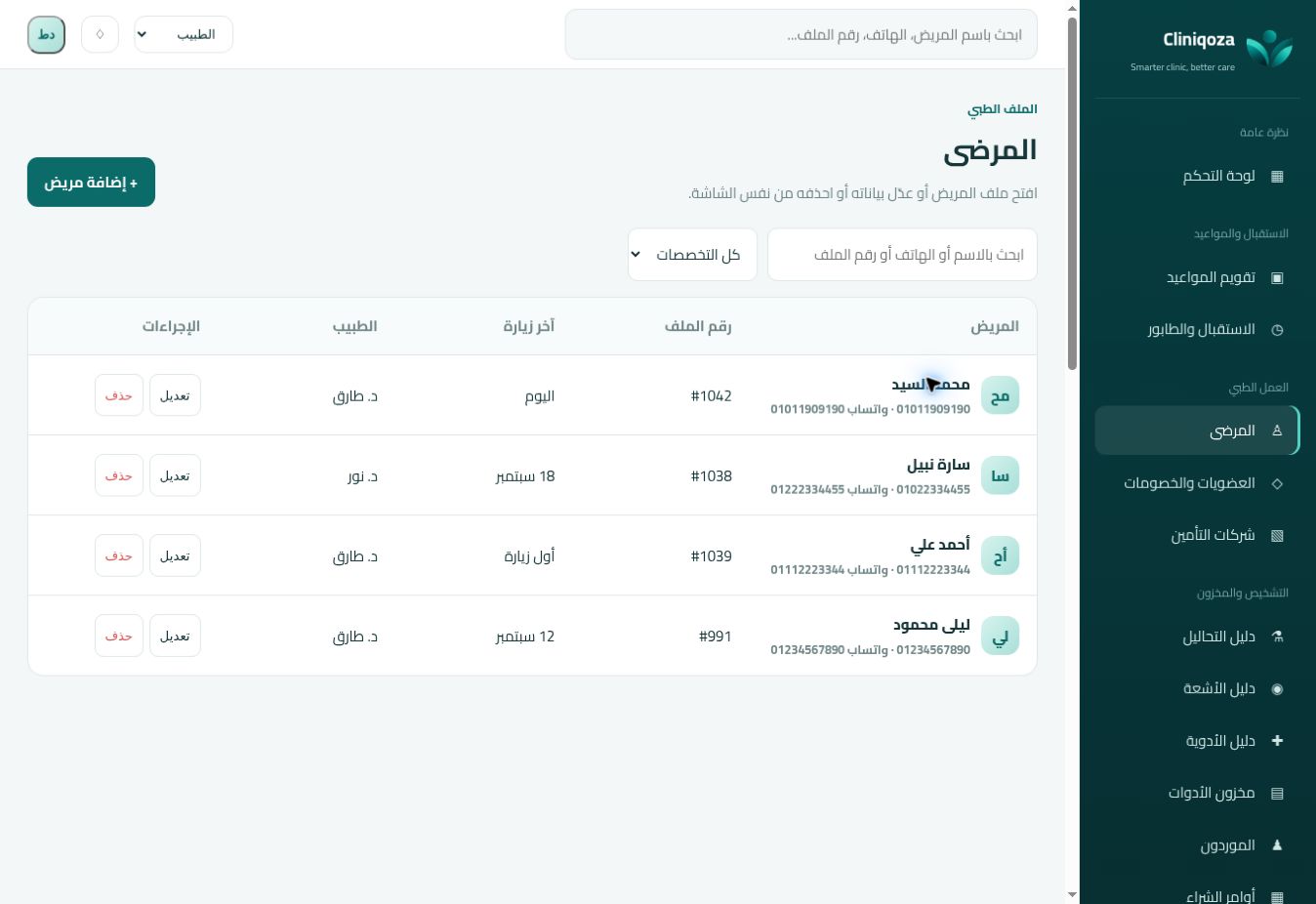Delete the محمد السيد patient record
Screen dimensions: 1316x904
pos(119,395)
